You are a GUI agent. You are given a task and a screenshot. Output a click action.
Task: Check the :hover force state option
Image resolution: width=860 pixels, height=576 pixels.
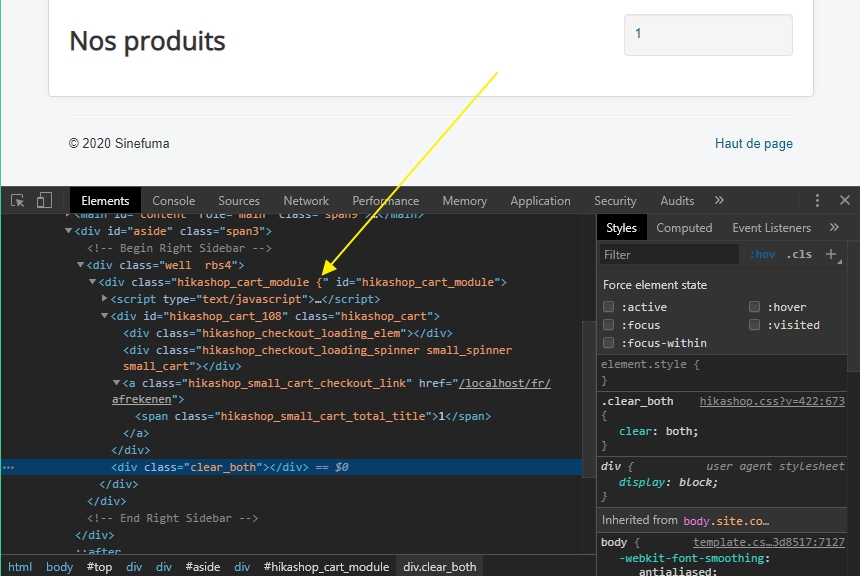(755, 307)
